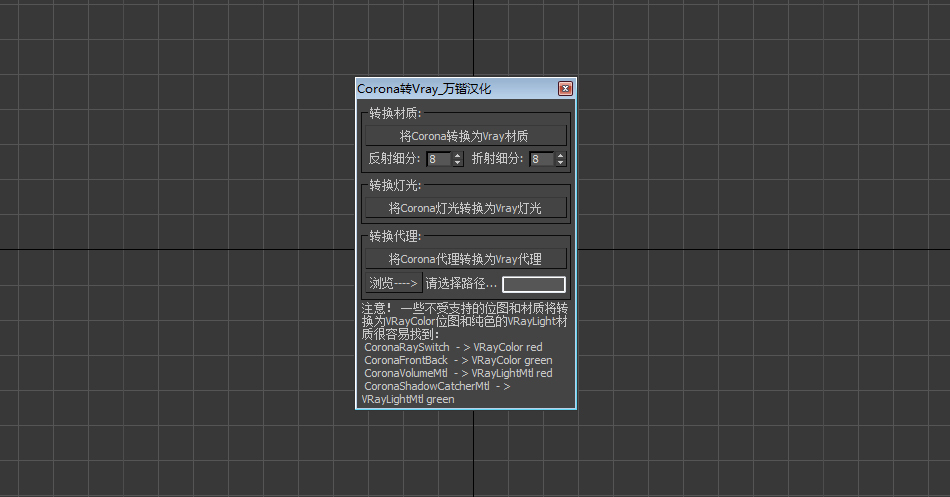Click the 转换灯光 group label
Viewport: 950px width, 497px height.
tap(395, 185)
